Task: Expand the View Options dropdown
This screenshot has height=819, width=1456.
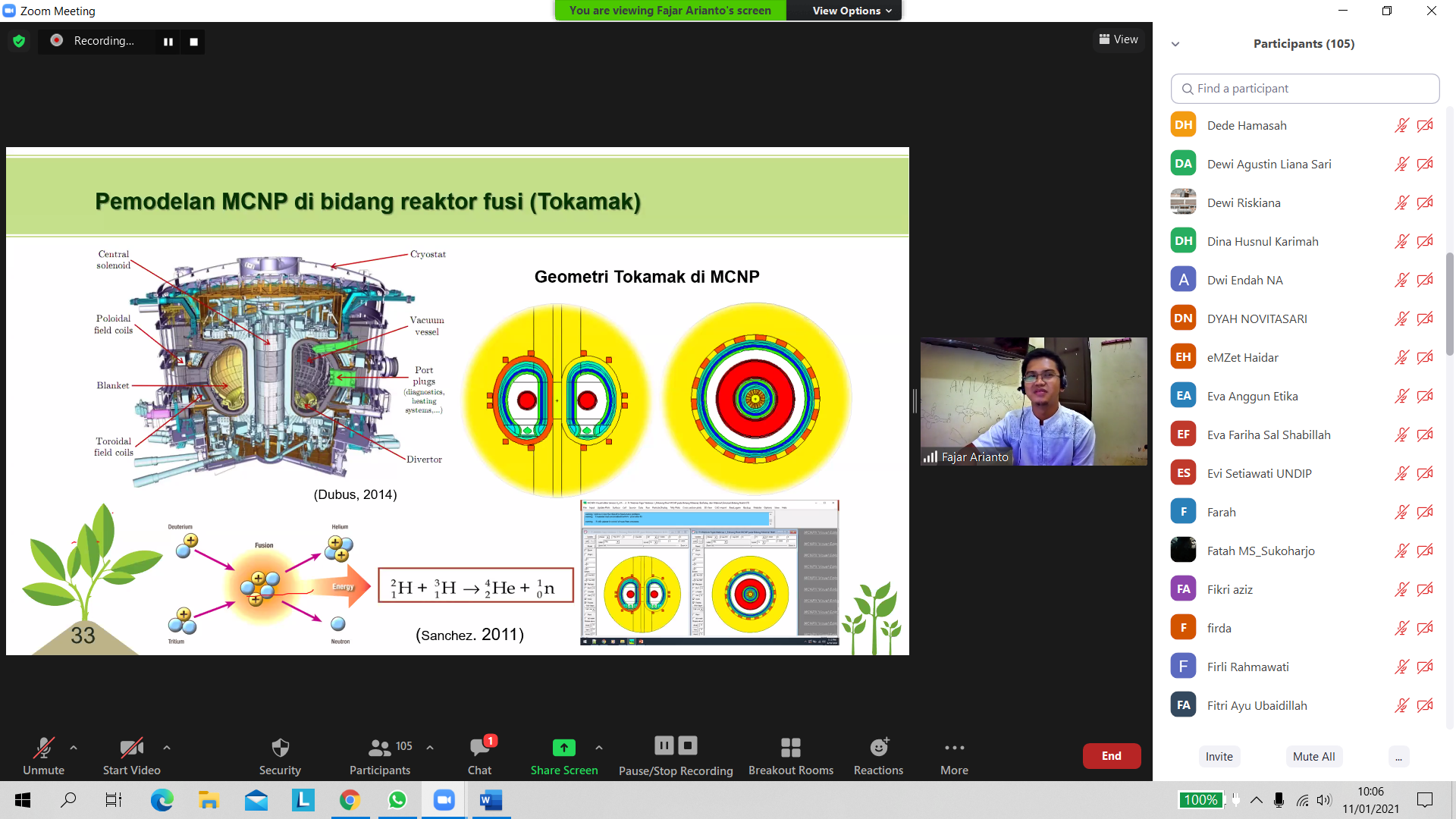Action: [852, 11]
